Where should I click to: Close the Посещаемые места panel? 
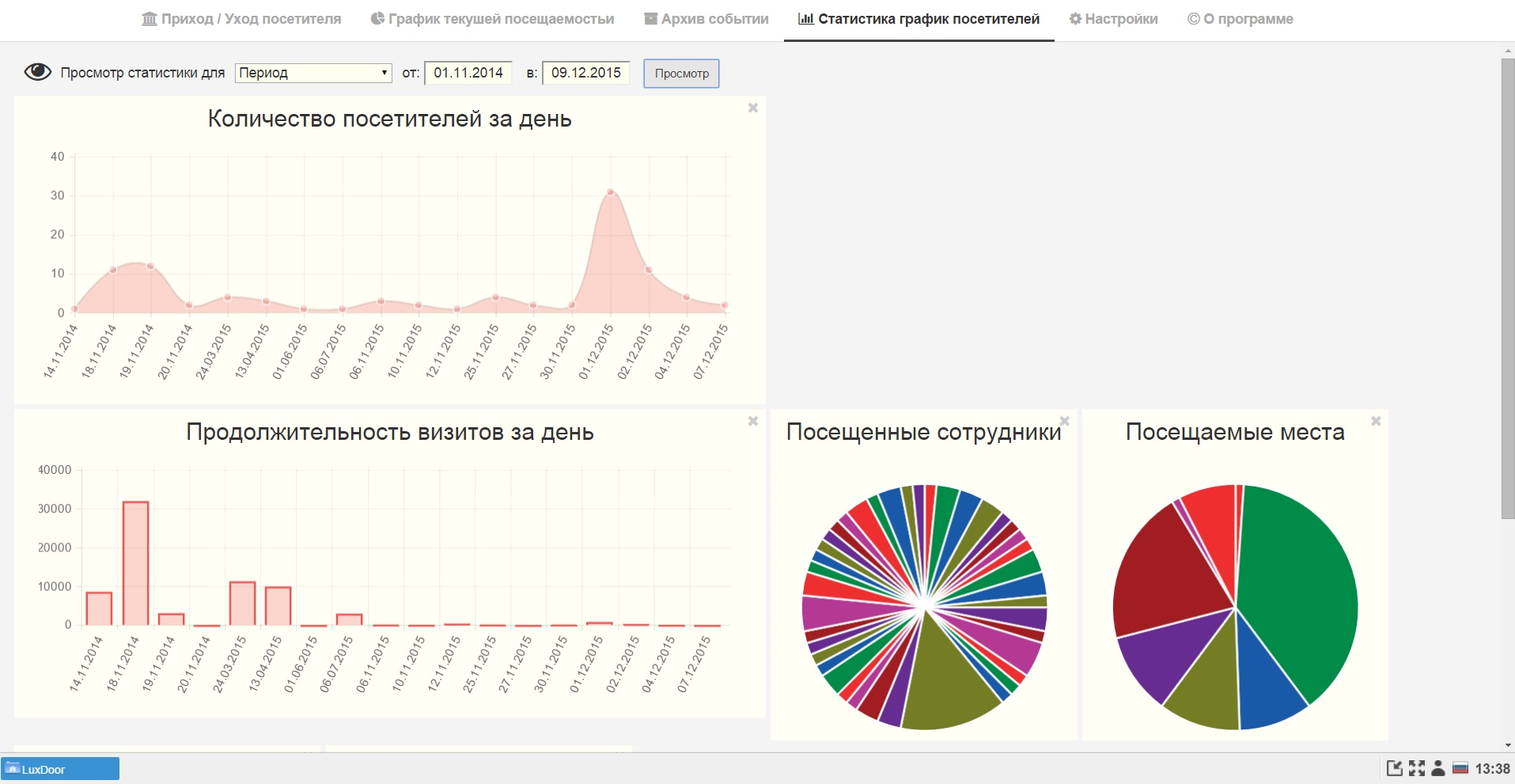[x=1376, y=421]
